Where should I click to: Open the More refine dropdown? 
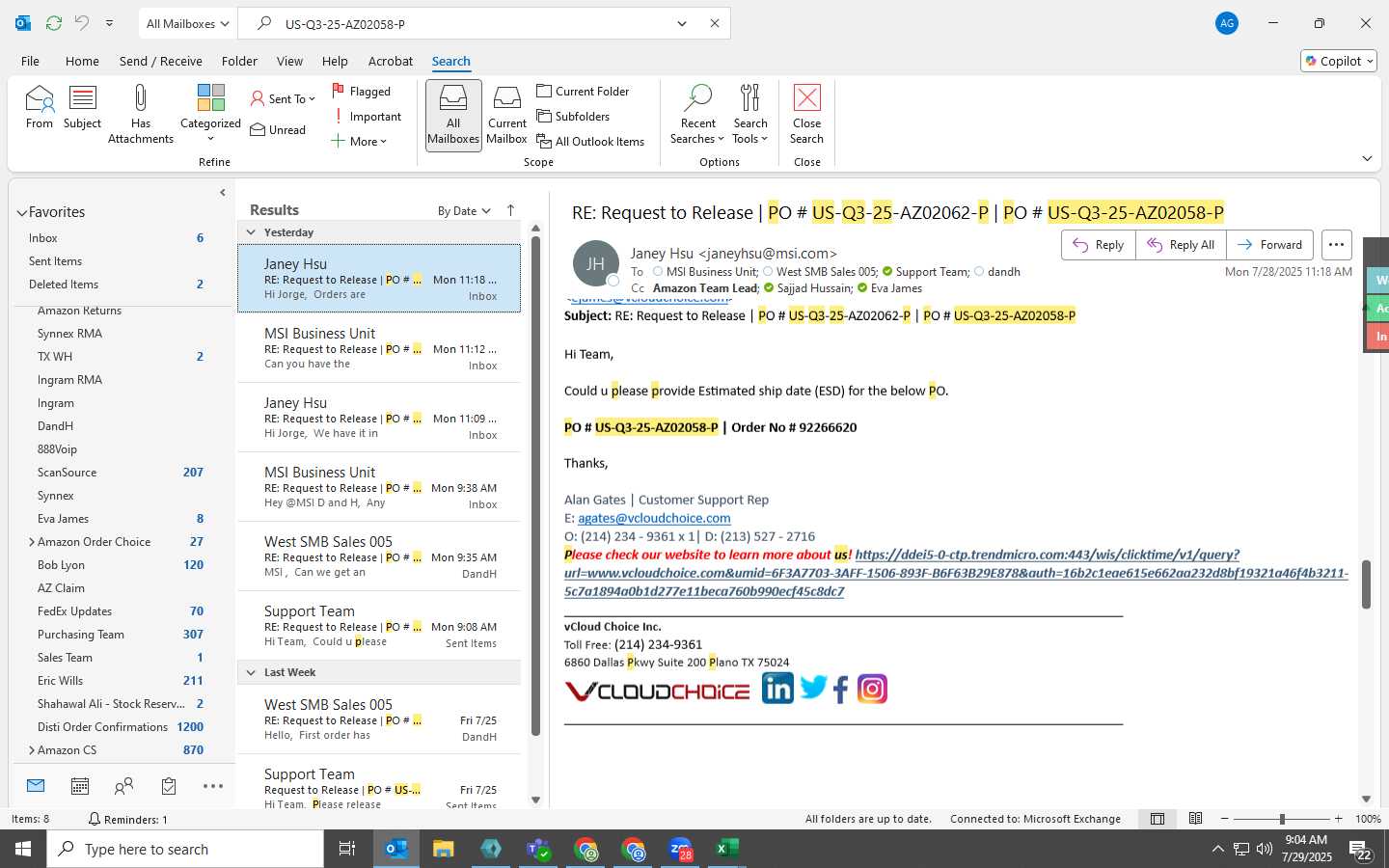click(359, 142)
